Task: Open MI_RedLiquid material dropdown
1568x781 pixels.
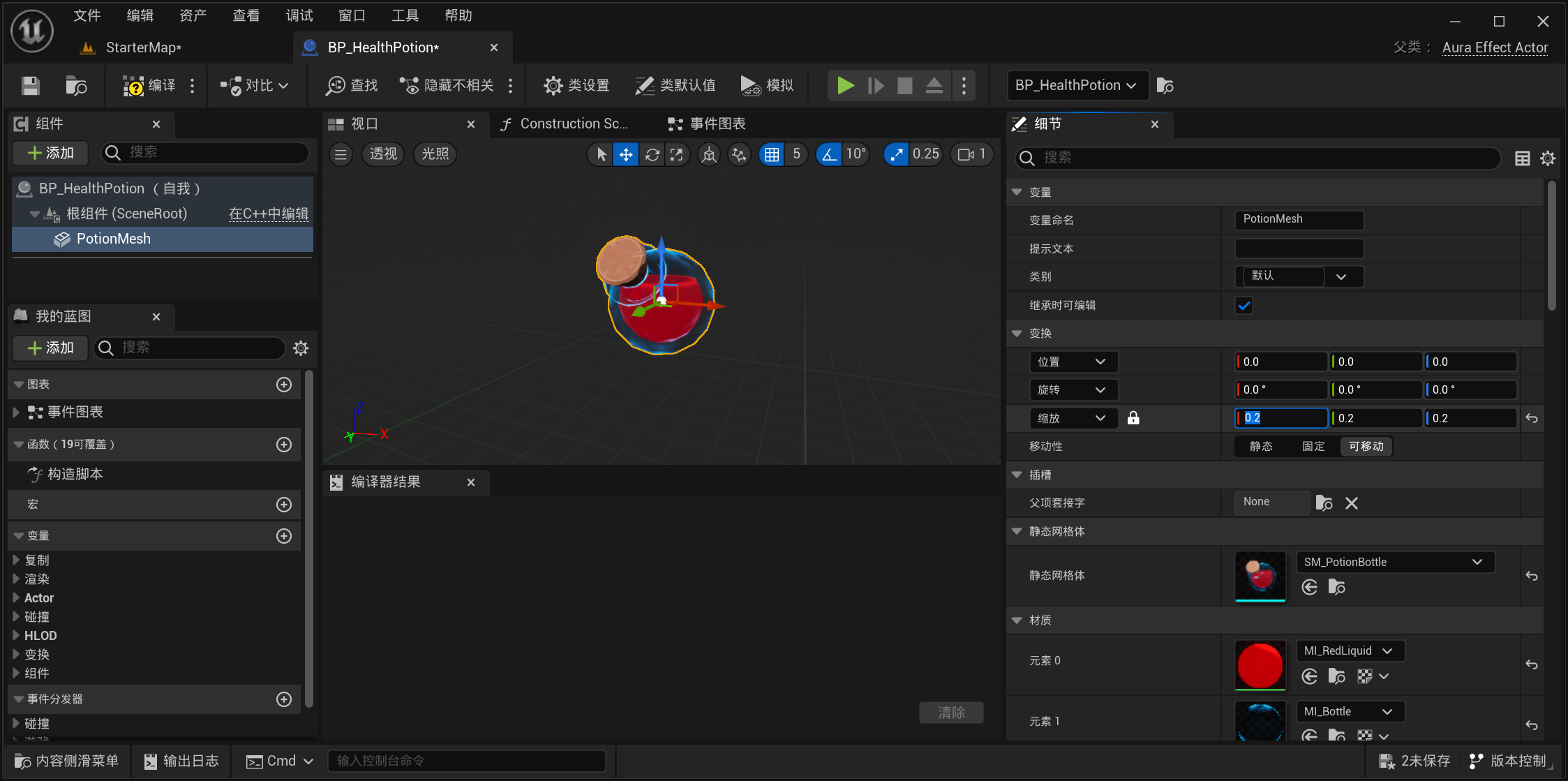Action: point(1350,650)
